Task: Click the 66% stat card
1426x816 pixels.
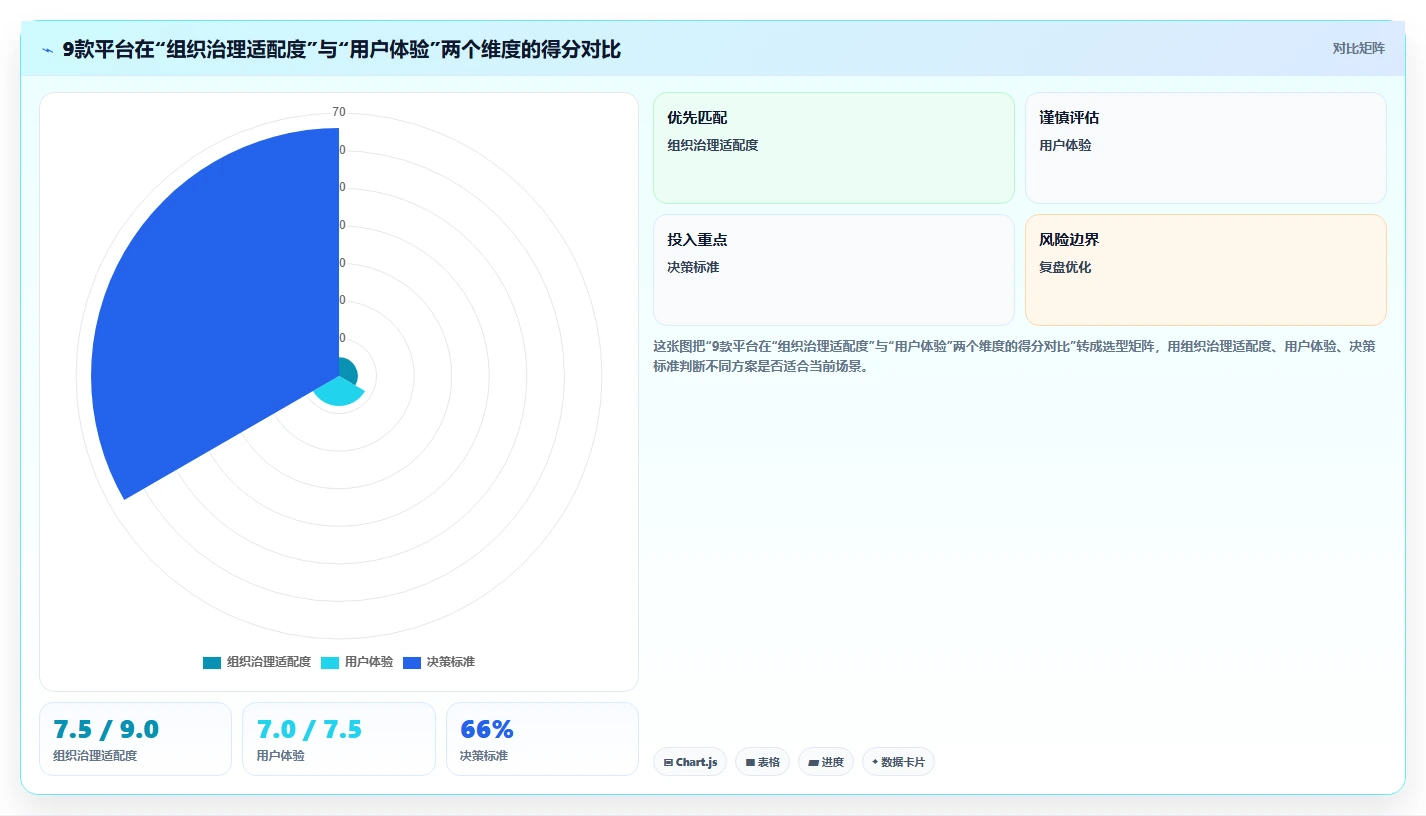Action: click(542, 739)
